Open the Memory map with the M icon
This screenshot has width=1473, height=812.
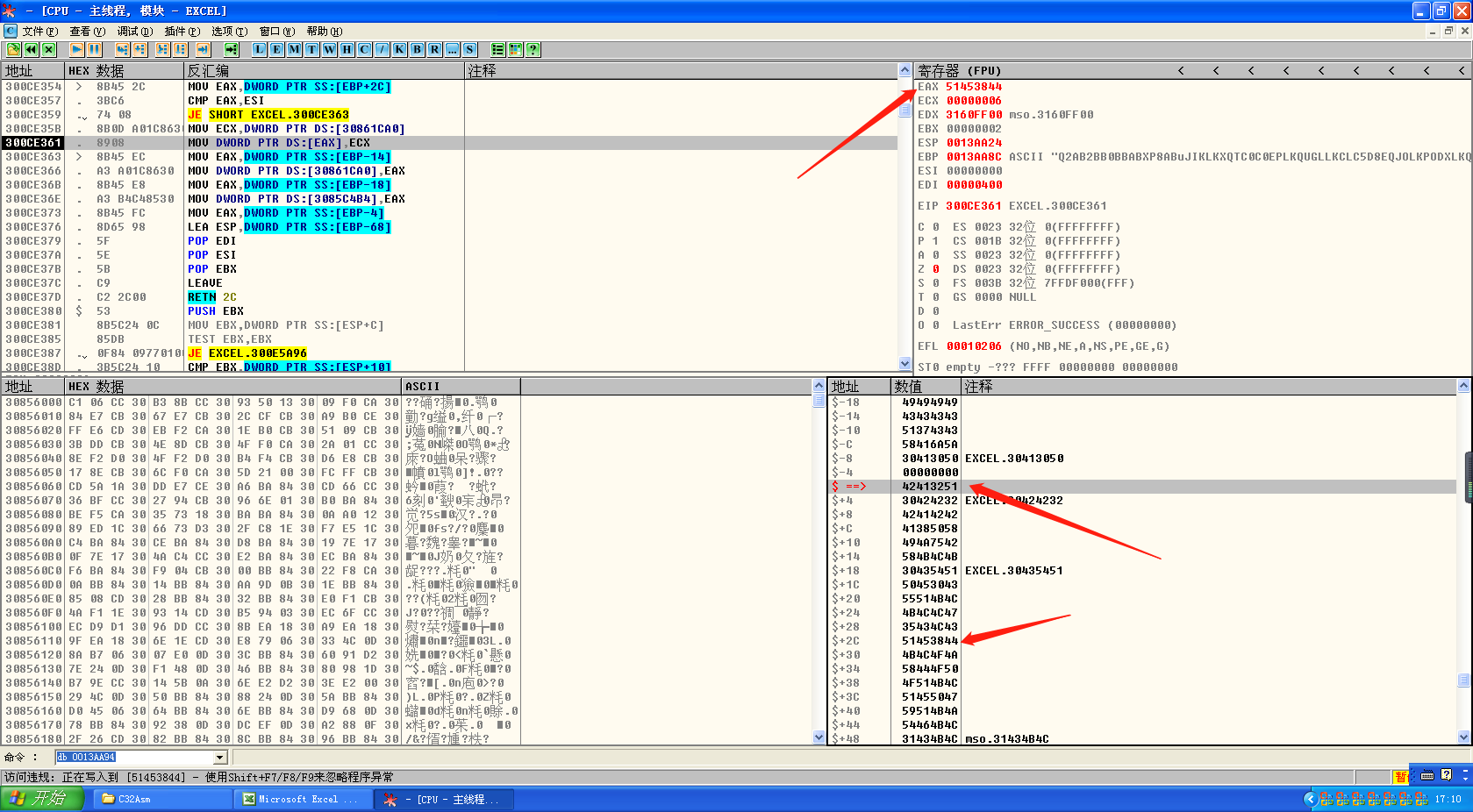point(294,50)
